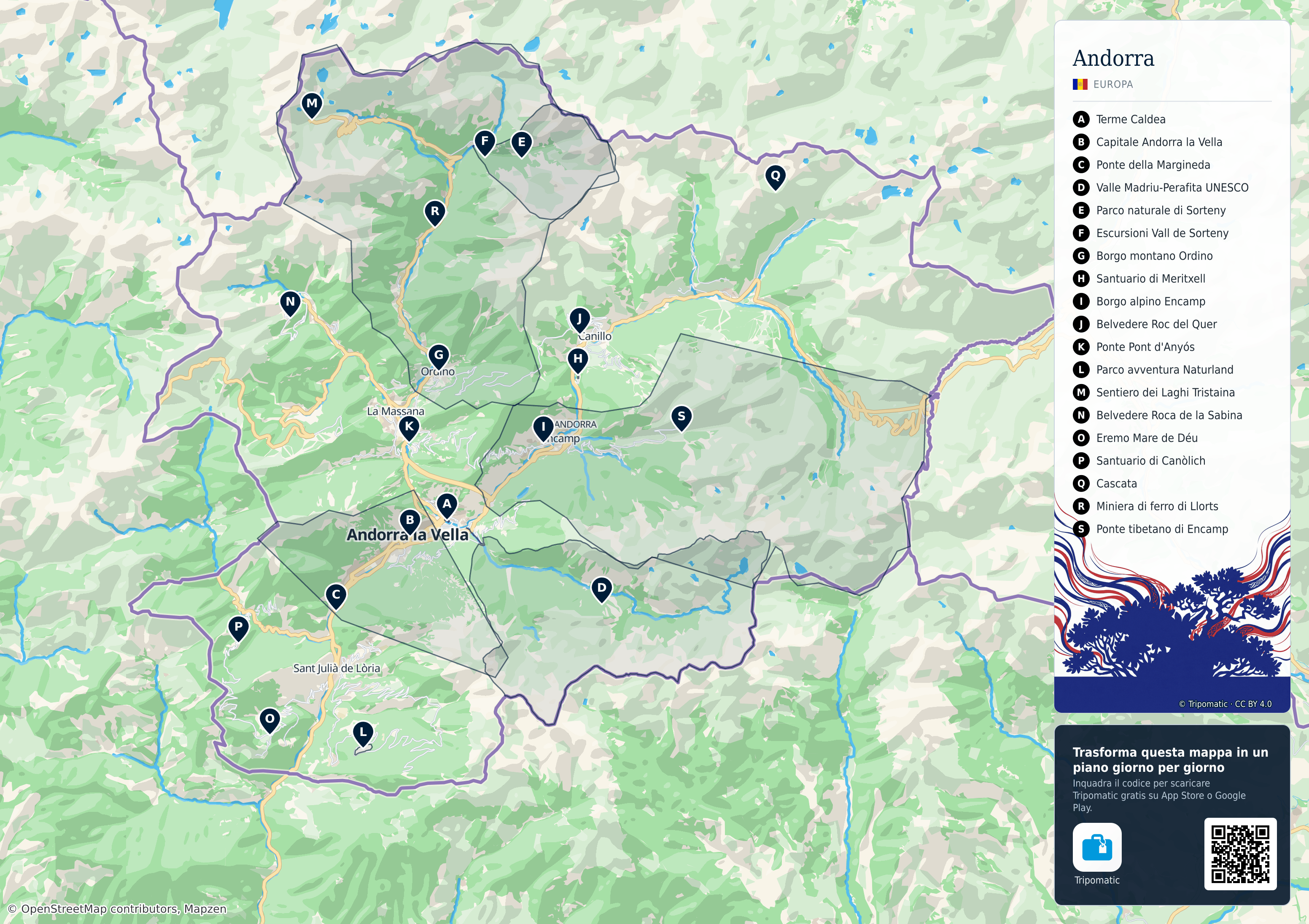The height and width of the screenshot is (924, 1309).
Task: Click legend item Valle Madriu-Perafita UNESCO
Action: pos(1161,188)
